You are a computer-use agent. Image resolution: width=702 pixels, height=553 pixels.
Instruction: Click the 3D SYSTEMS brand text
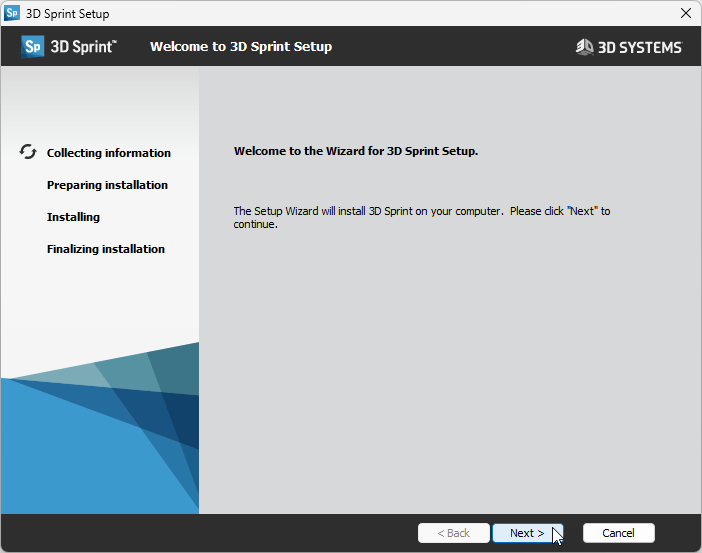639,47
